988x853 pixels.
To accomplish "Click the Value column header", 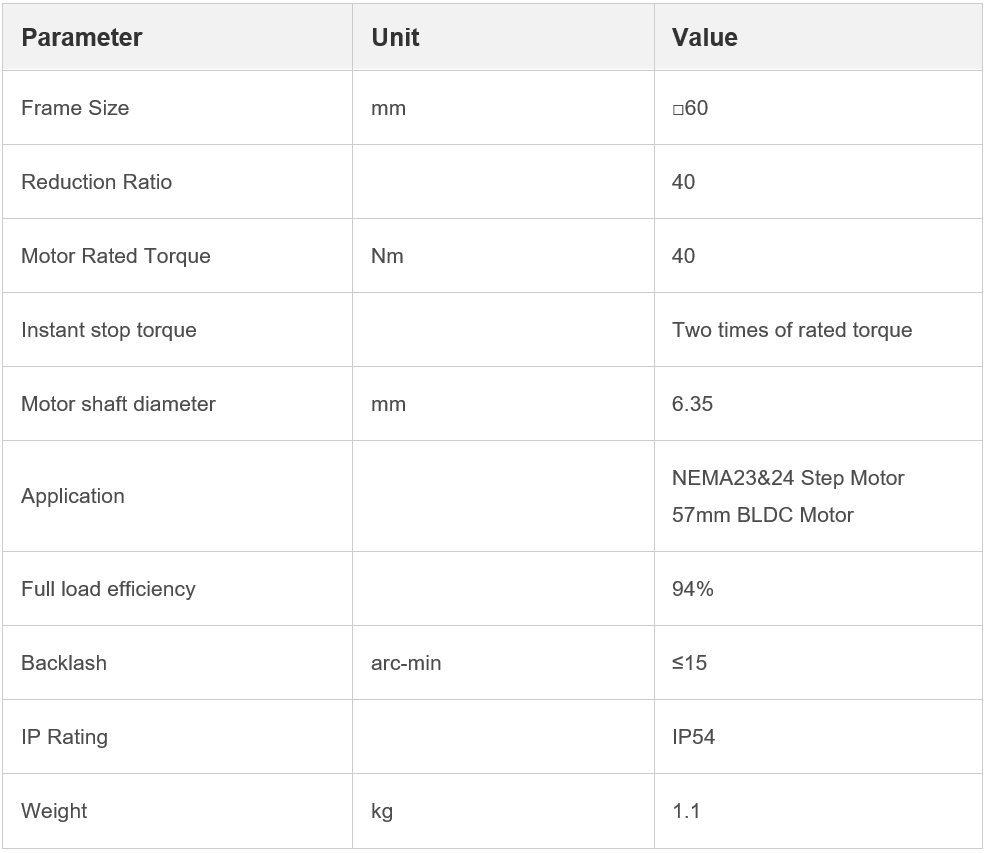I will click(x=704, y=38).
